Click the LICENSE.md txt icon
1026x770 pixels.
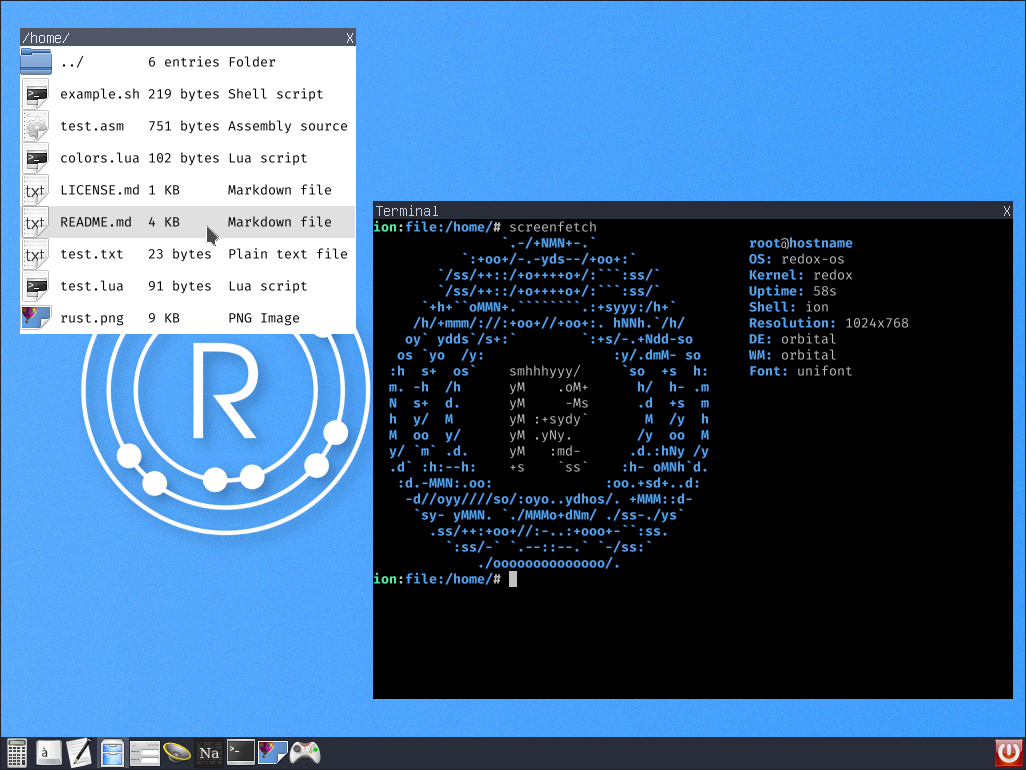[36, 190]
